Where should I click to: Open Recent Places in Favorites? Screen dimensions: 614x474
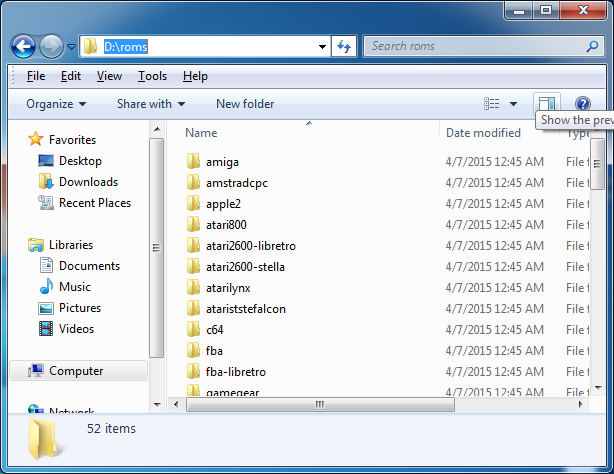[95, 203]
